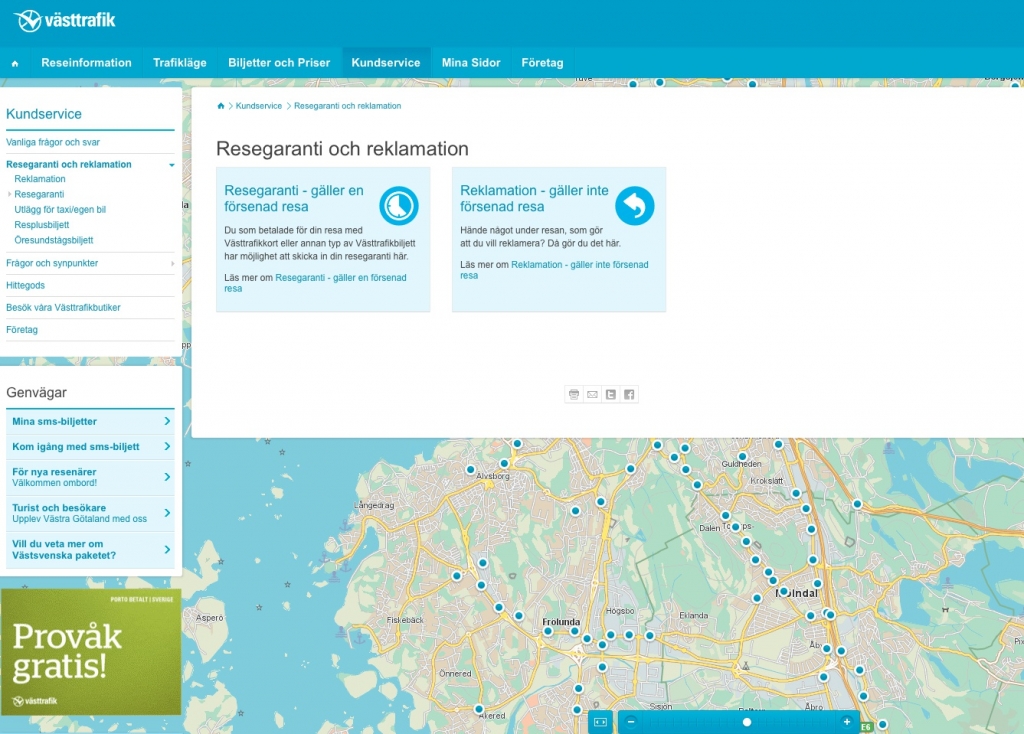This screenshot has height=734, width=1024.
Task: Click the Kundservice breadcrumb link
Action: [259, 106]
